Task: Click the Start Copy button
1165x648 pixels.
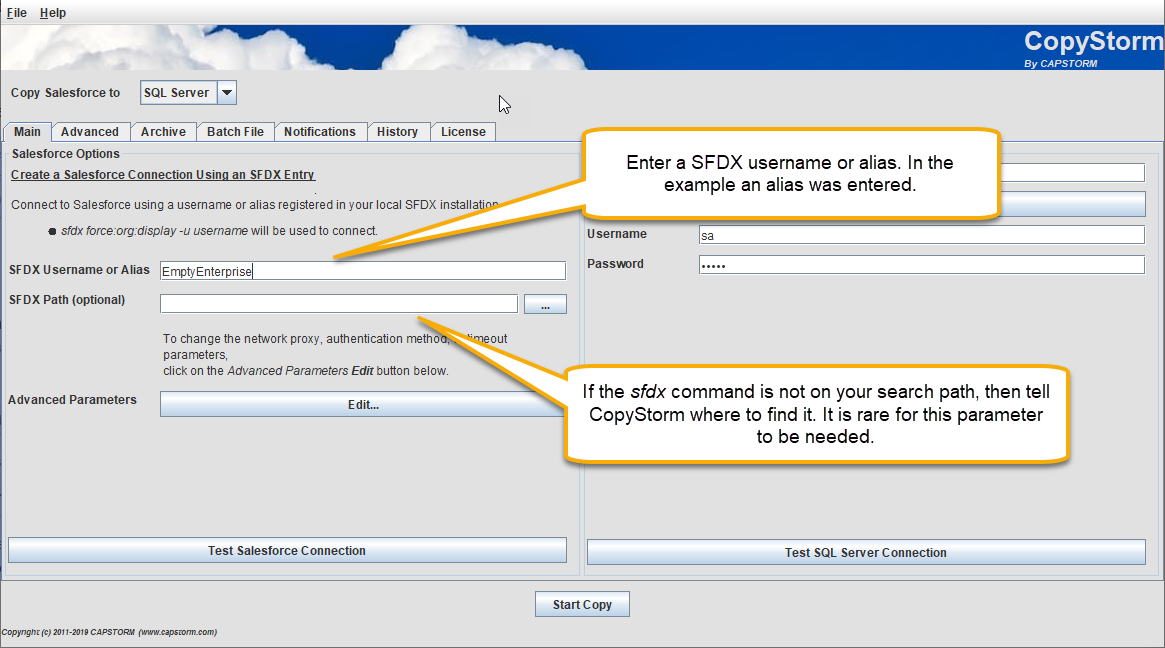Action: 582,604
